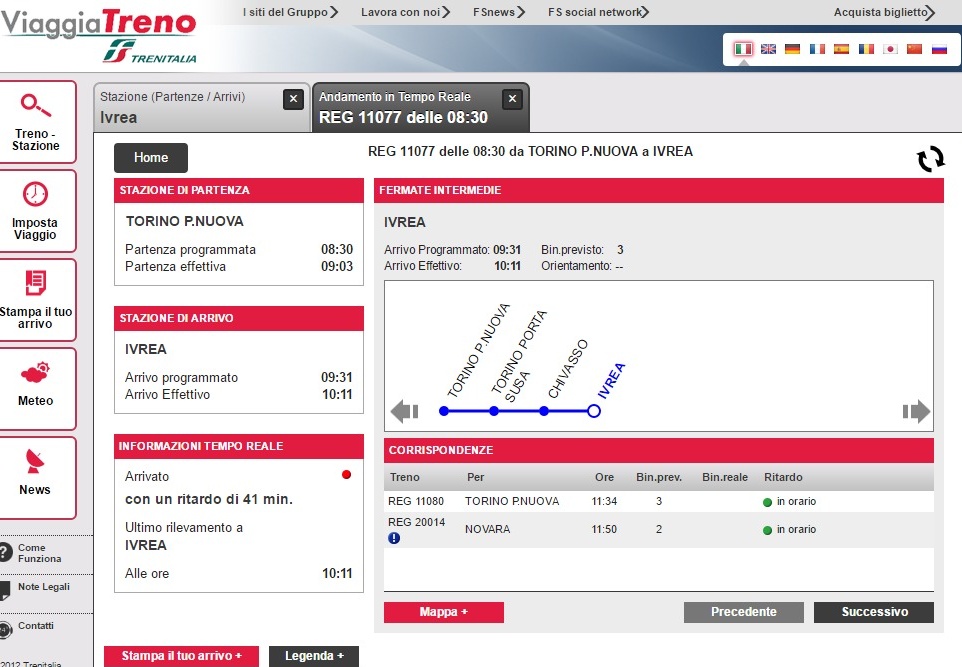This screenshot has width=962, height=667.
Task: Open Stampa il tuo arrivo sidebar icon
Action: [x=36, y=283]
